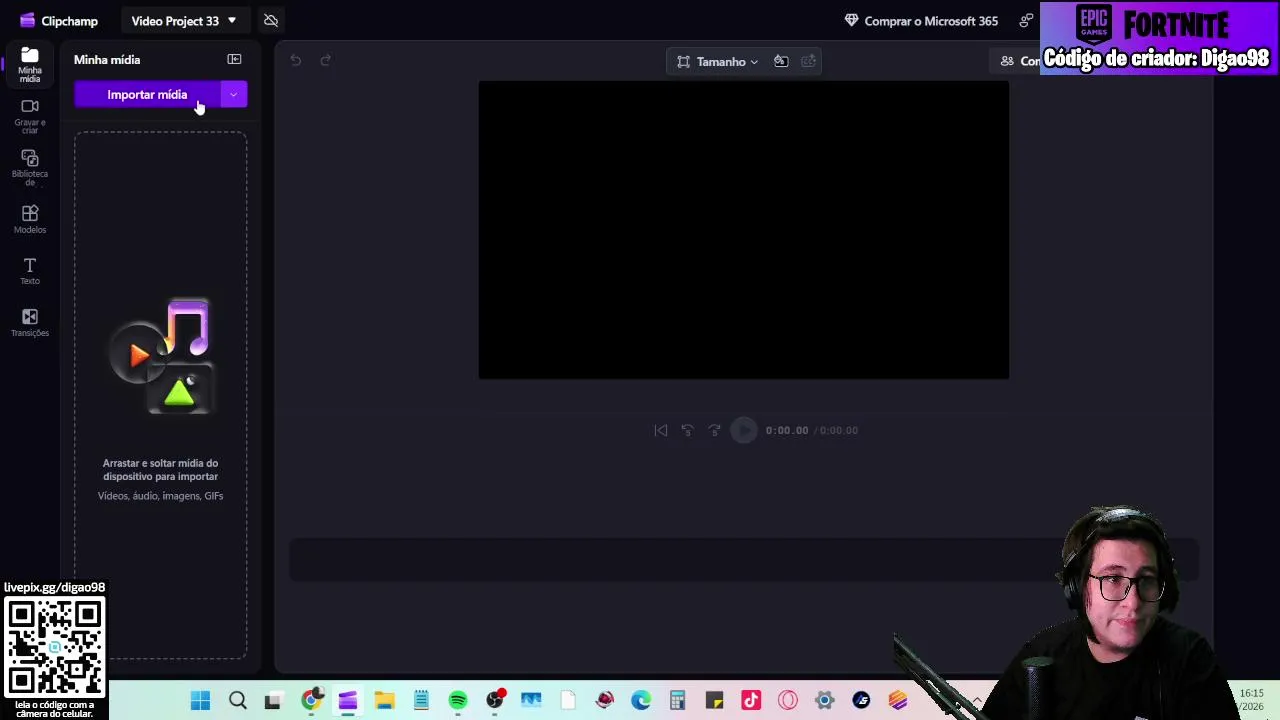Click the Clipchamp taskbar icon

tap(348, 701)
